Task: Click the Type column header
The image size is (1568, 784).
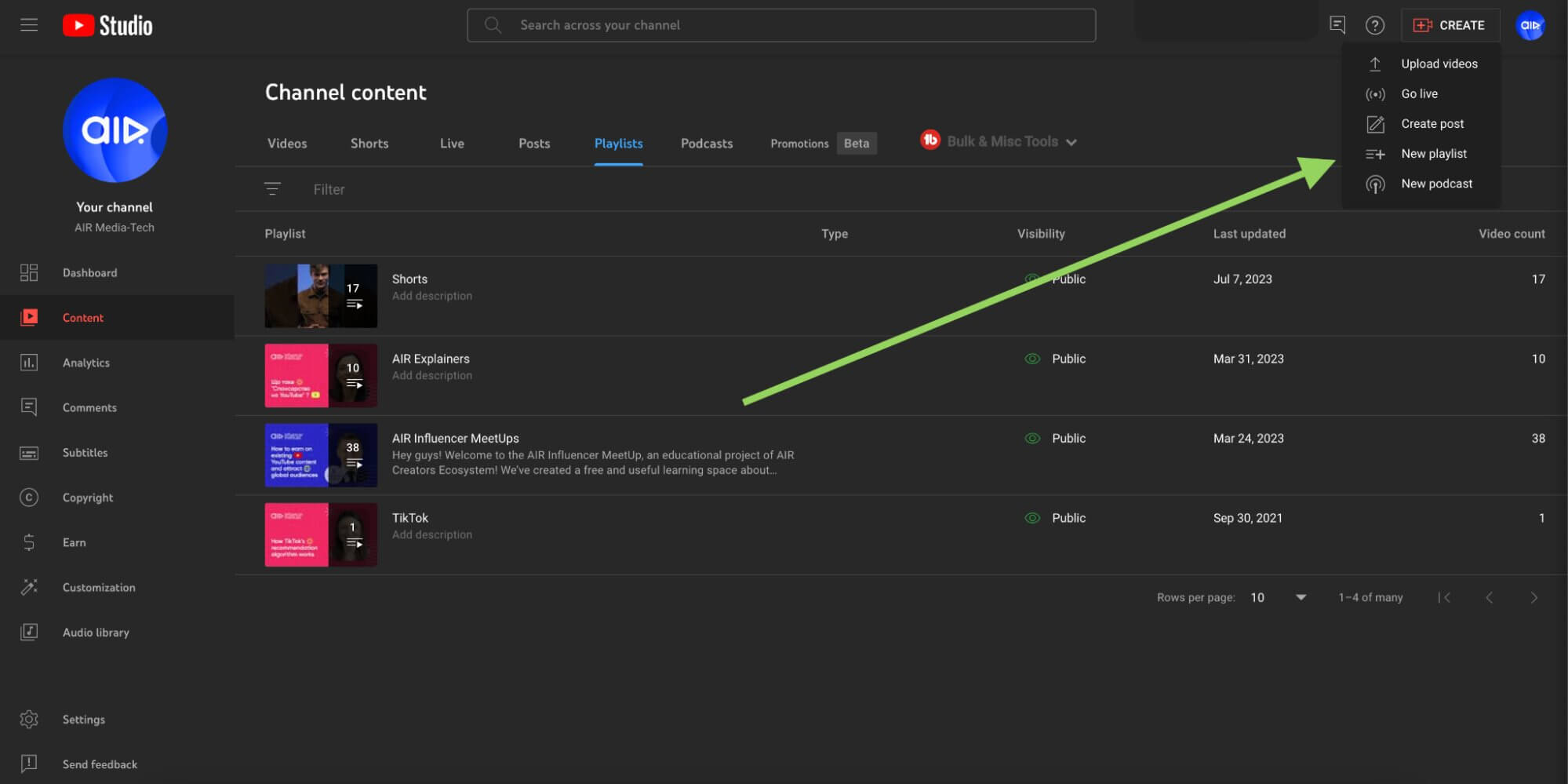Action: 835,234
